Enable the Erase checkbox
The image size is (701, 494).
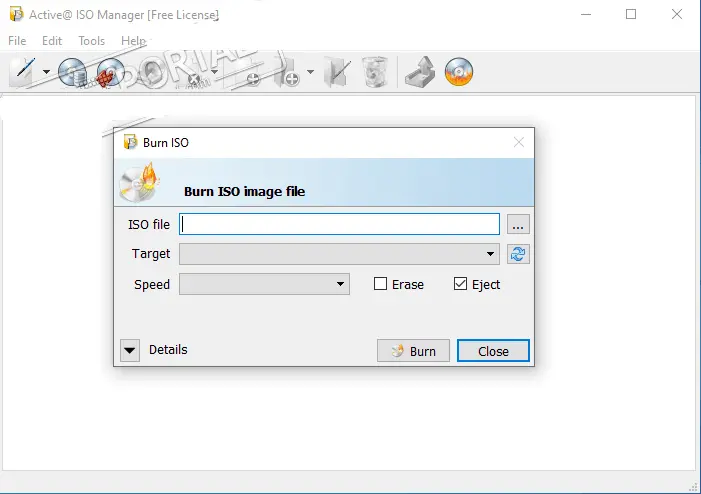[380, 284]
